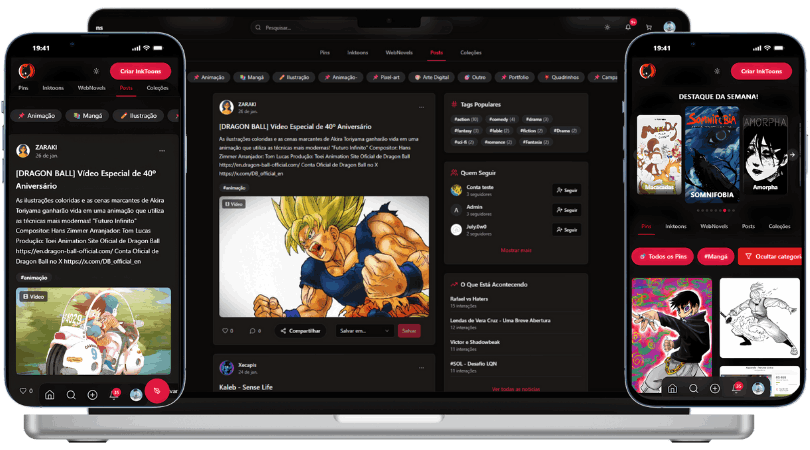Toggle theme sun icon on left phone
The image size is (810, 450).
coord(96,71)
